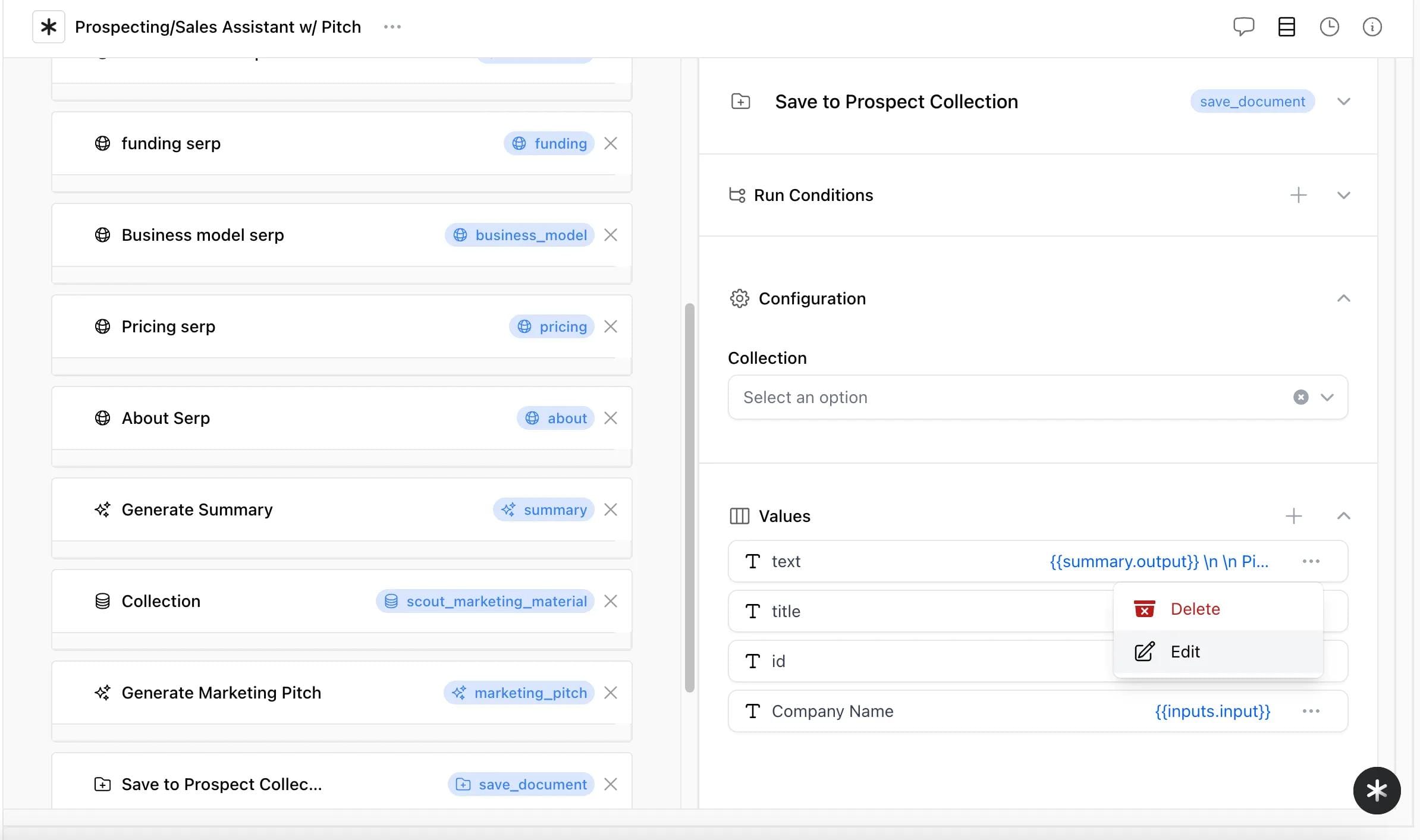This screenshot has width=1420, height=840.
Task: Remove the funding serp step
Action: pos(611,143)
